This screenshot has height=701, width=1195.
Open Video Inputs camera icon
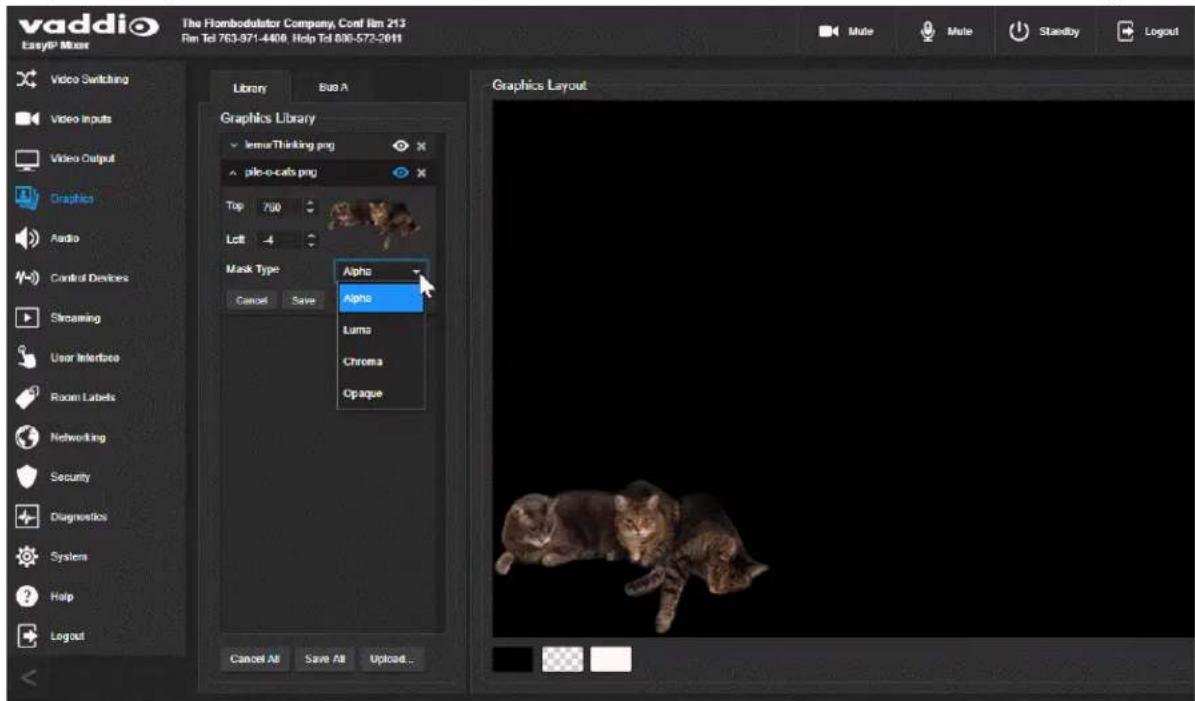27,119
